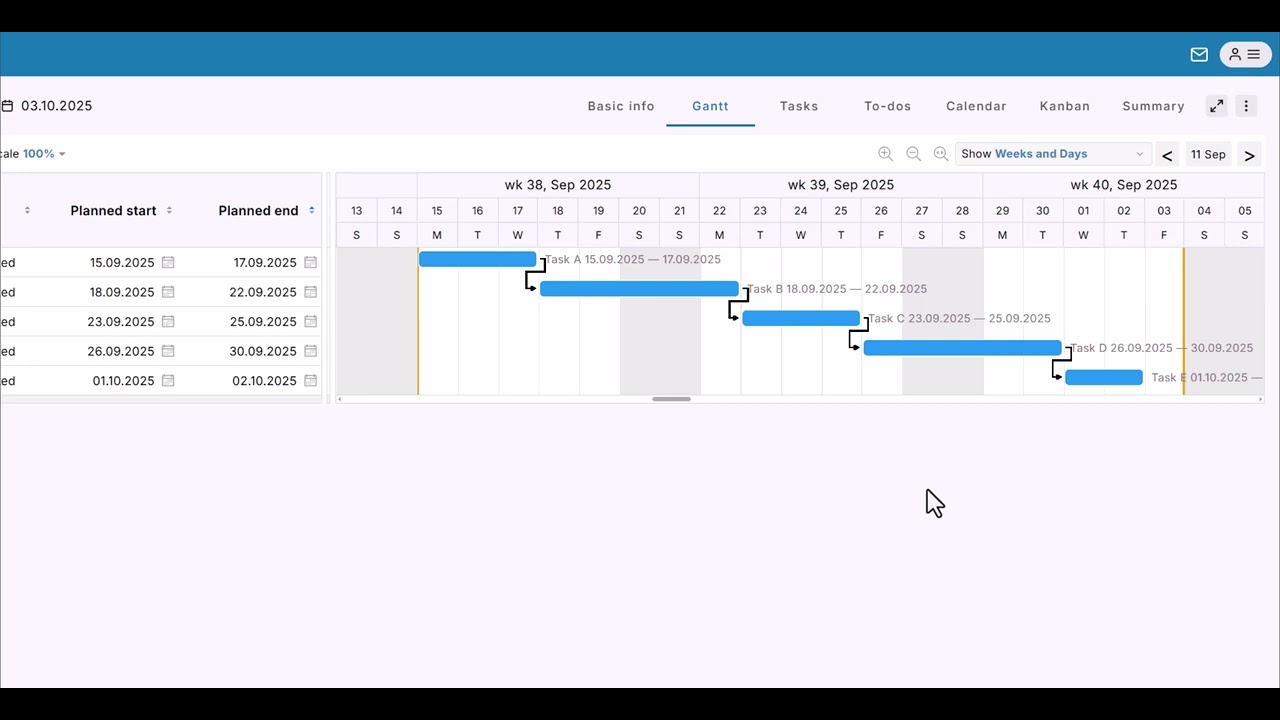Viewport: 1280px width, 720px height.
Task: Go to next period with right arrow
Action: (x=1249, y=155)
